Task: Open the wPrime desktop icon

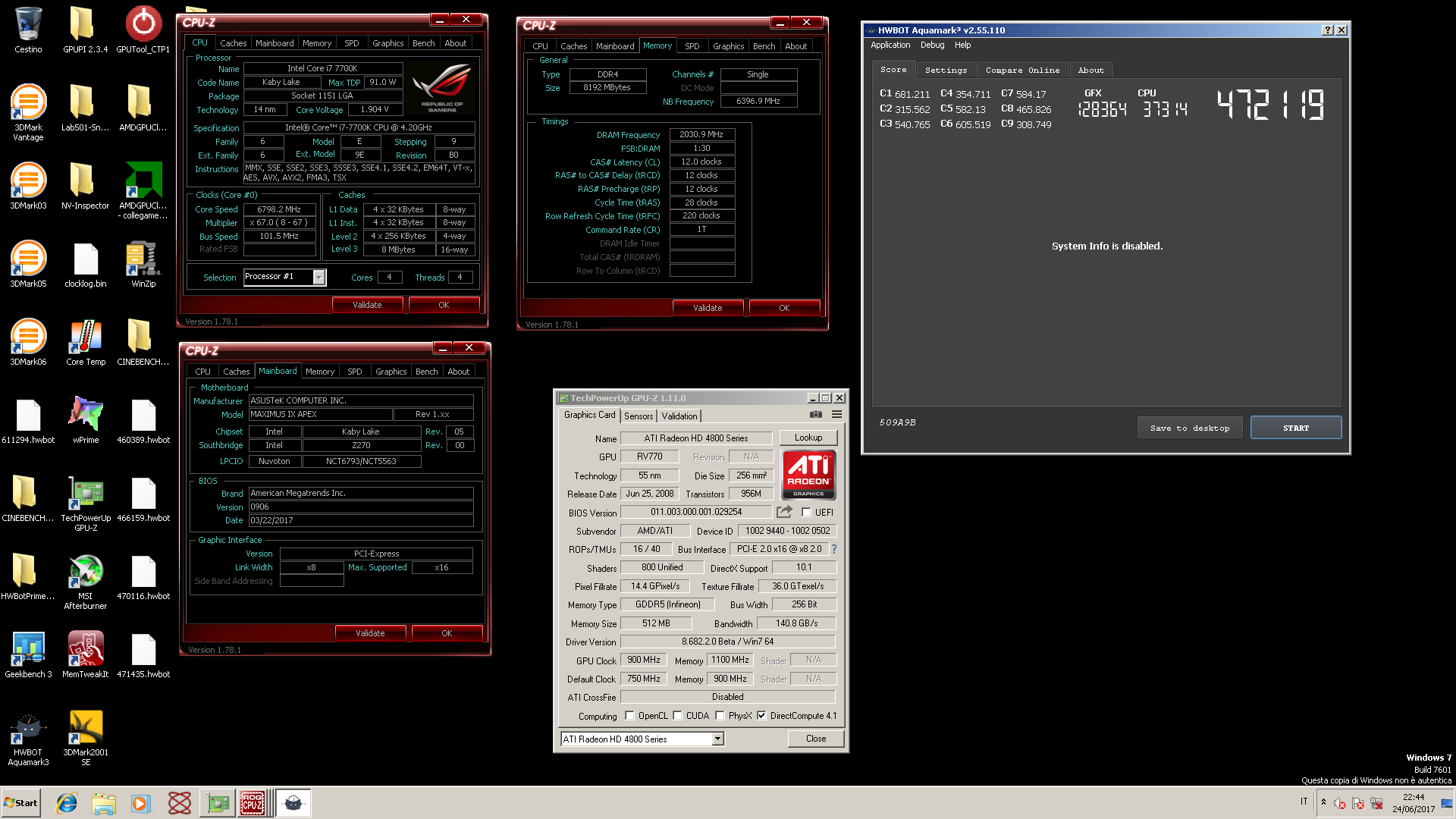Action: coord(85,420)
